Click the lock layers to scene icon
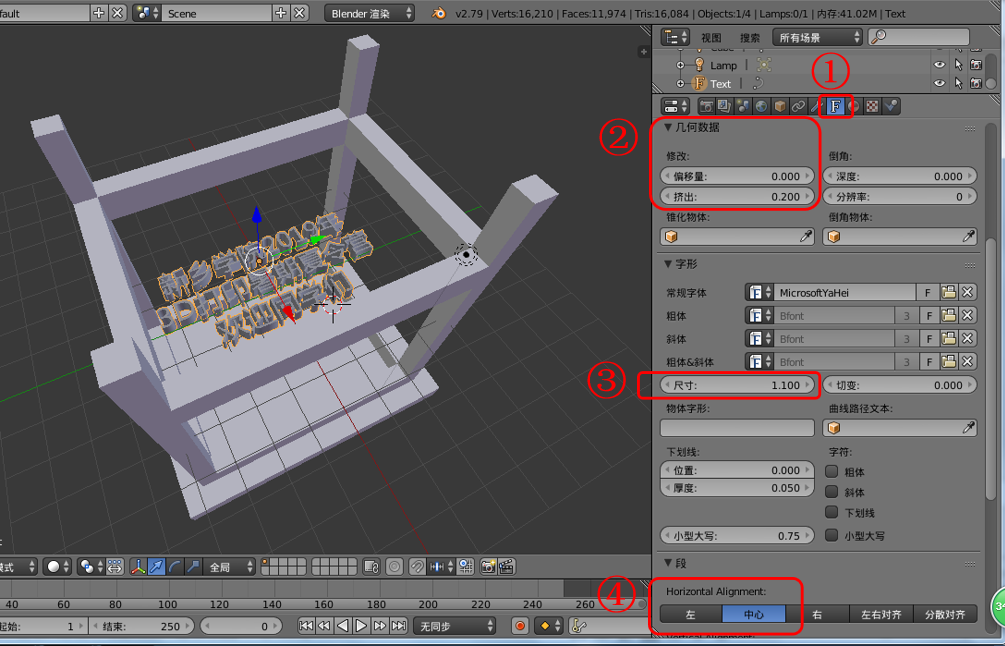 tap(372, 567)
